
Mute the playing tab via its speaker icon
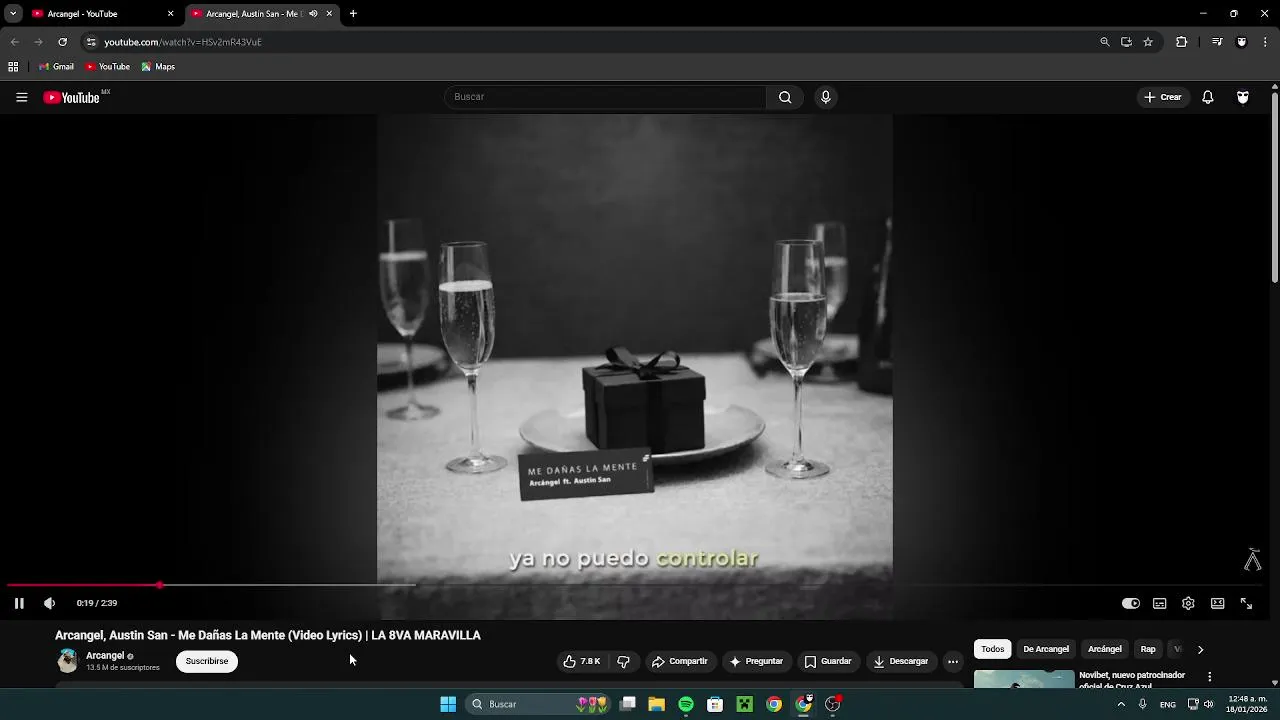(x=313, y=14)
